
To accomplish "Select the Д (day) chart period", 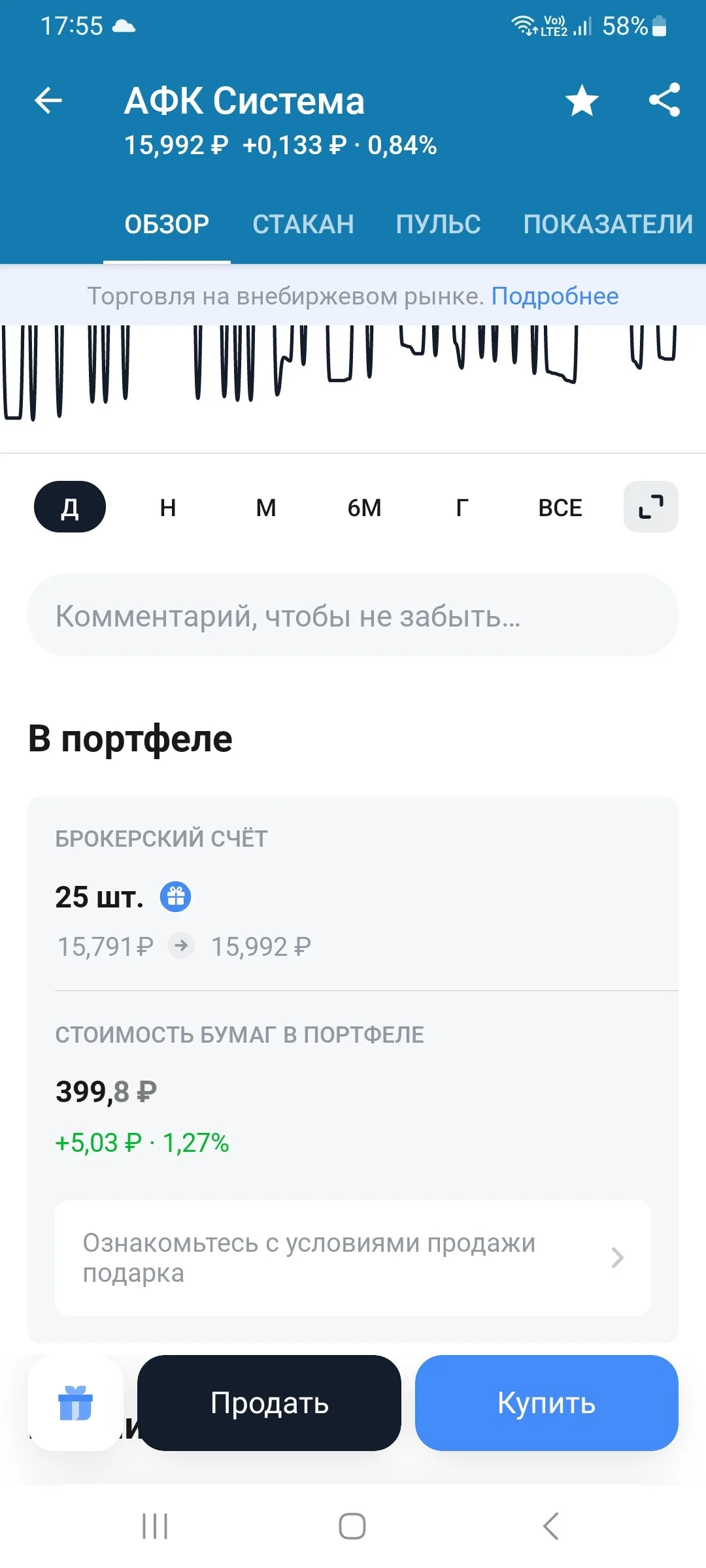I will 70,507.
